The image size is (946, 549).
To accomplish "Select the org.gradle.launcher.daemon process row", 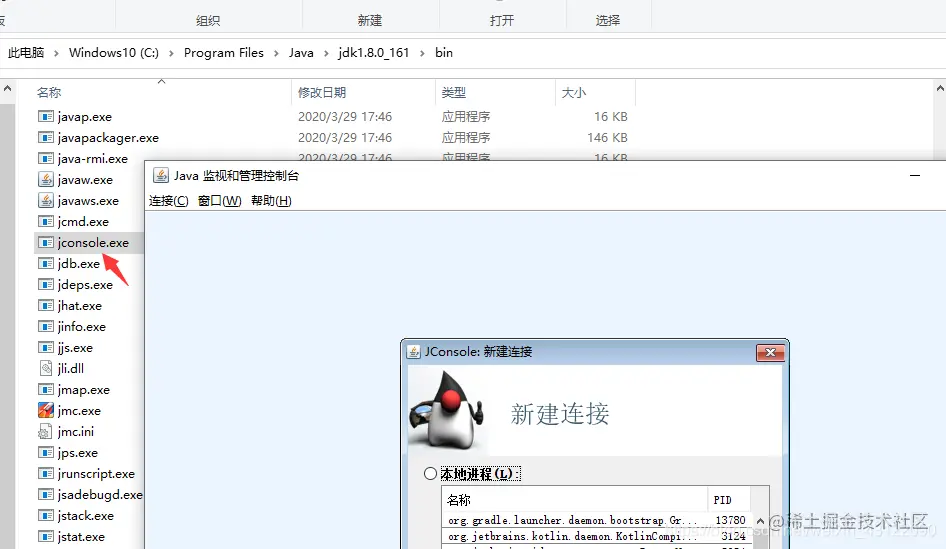I will [597, 520].
